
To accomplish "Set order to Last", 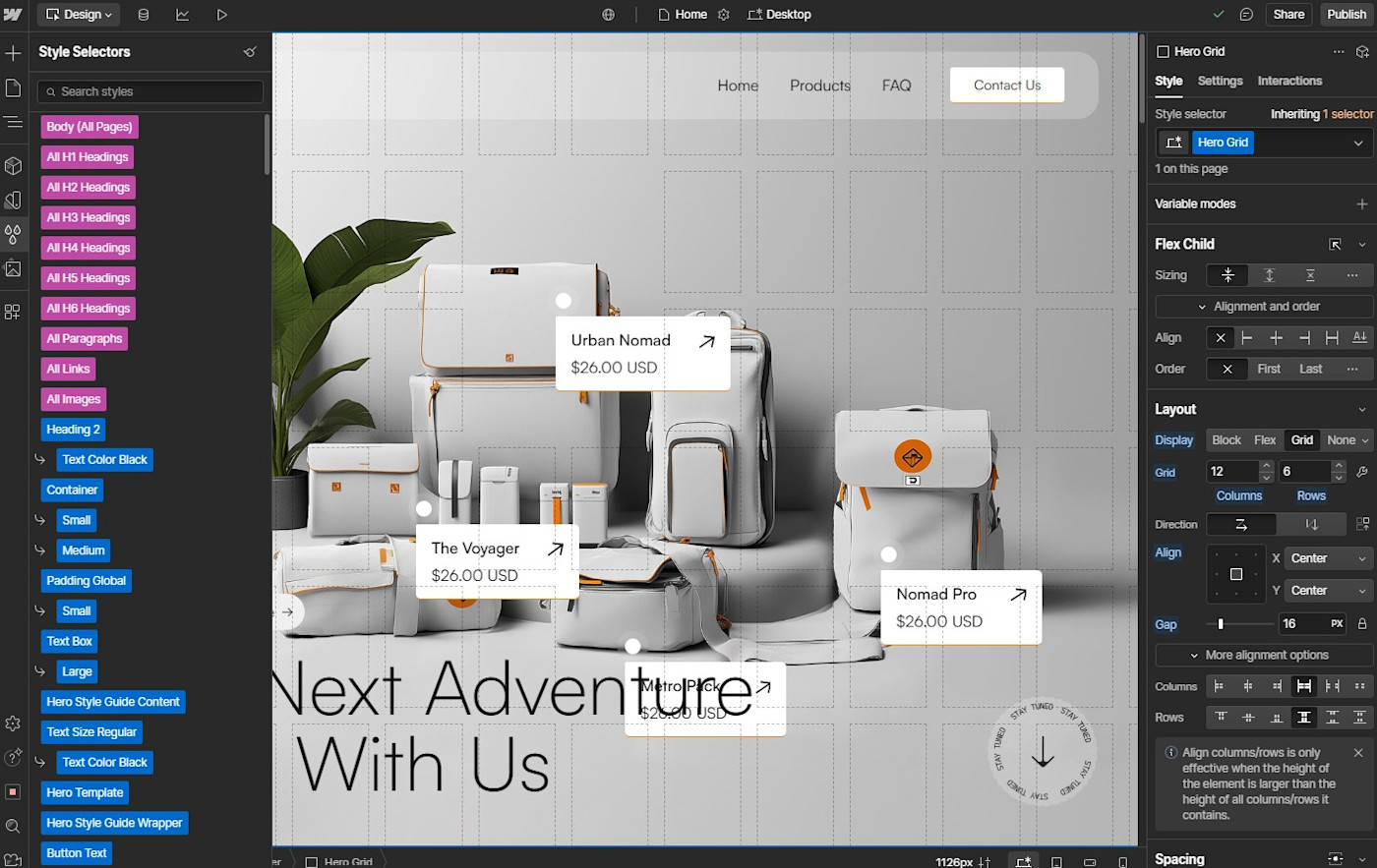I will pos(1311,370).
